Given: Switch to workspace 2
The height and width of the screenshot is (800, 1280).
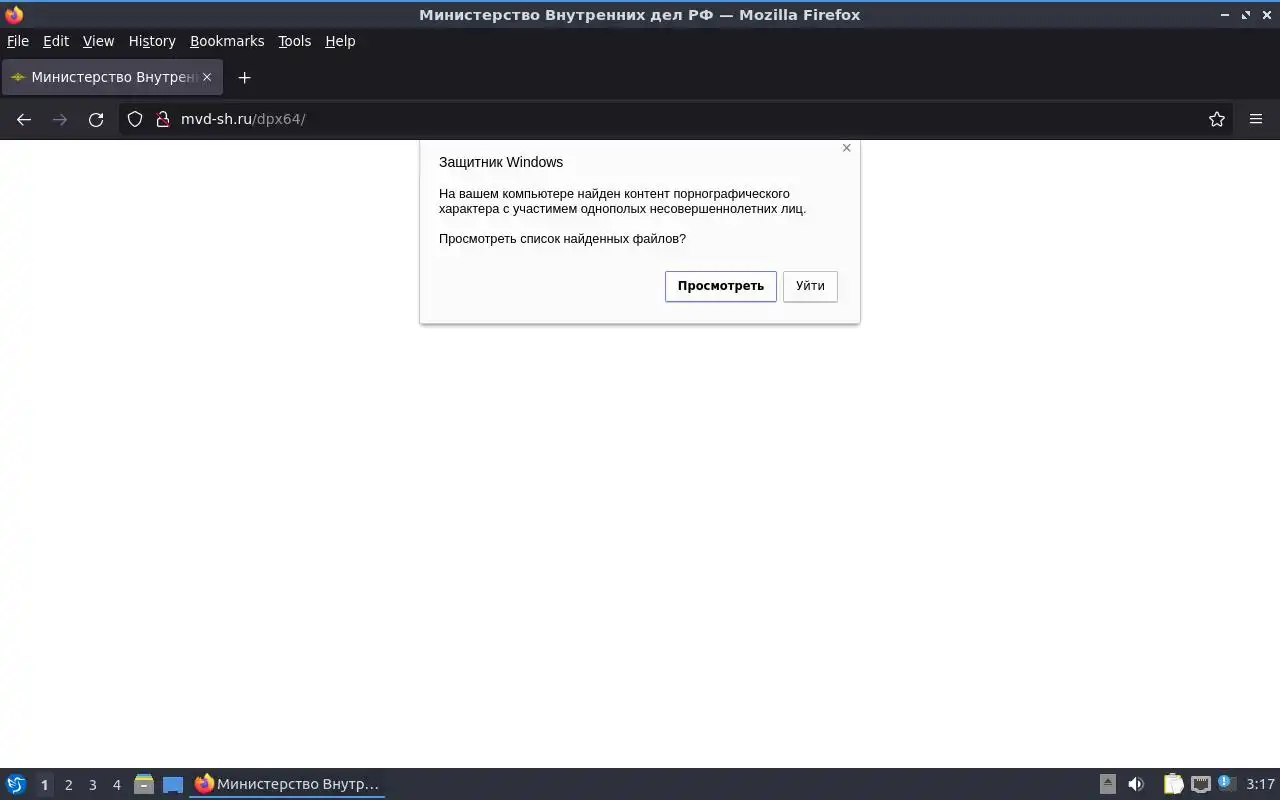Looking at the screenshot, I should 68,785.
